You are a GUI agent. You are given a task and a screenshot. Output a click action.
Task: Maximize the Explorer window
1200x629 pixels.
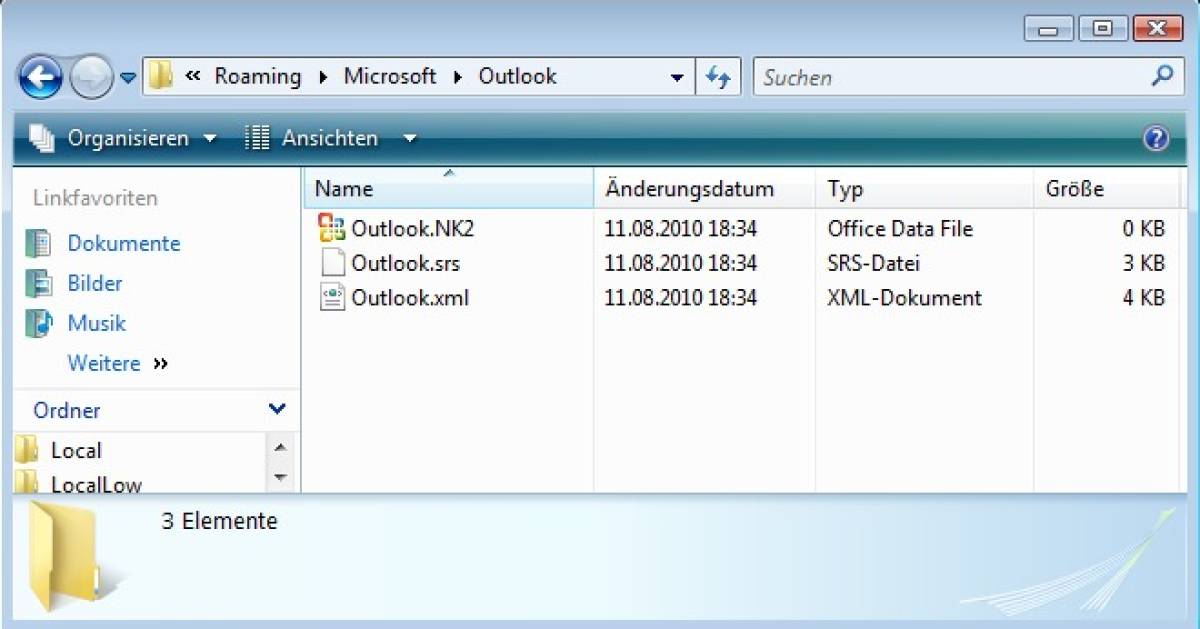point(1103,28)
